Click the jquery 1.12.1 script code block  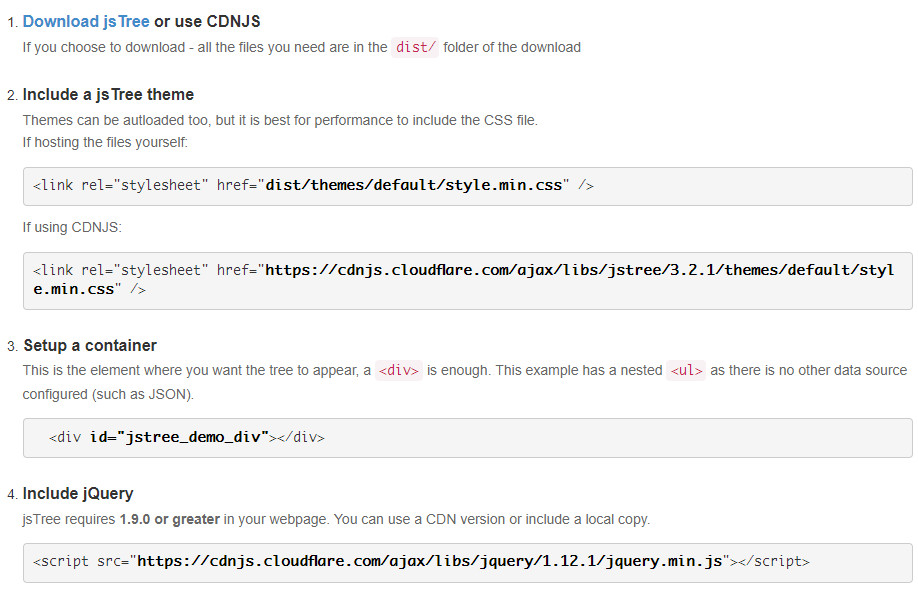click(468, 562)
